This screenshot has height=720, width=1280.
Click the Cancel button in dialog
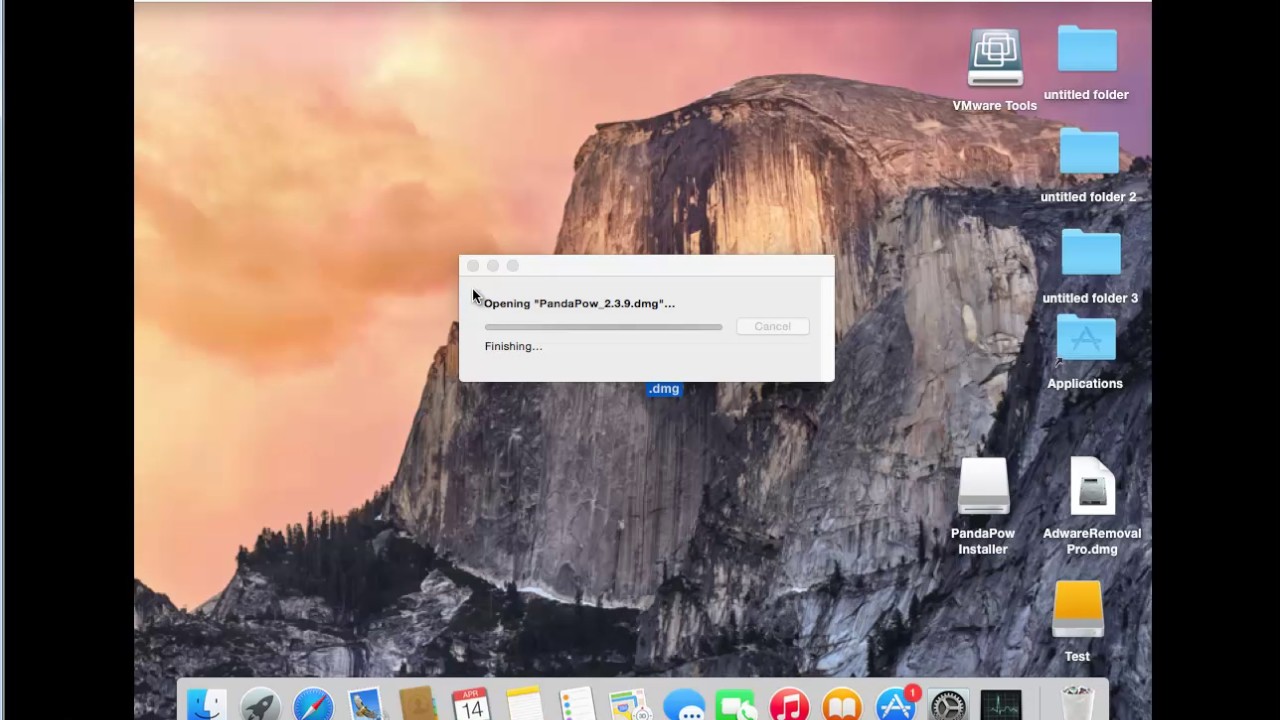coord(772,326)
